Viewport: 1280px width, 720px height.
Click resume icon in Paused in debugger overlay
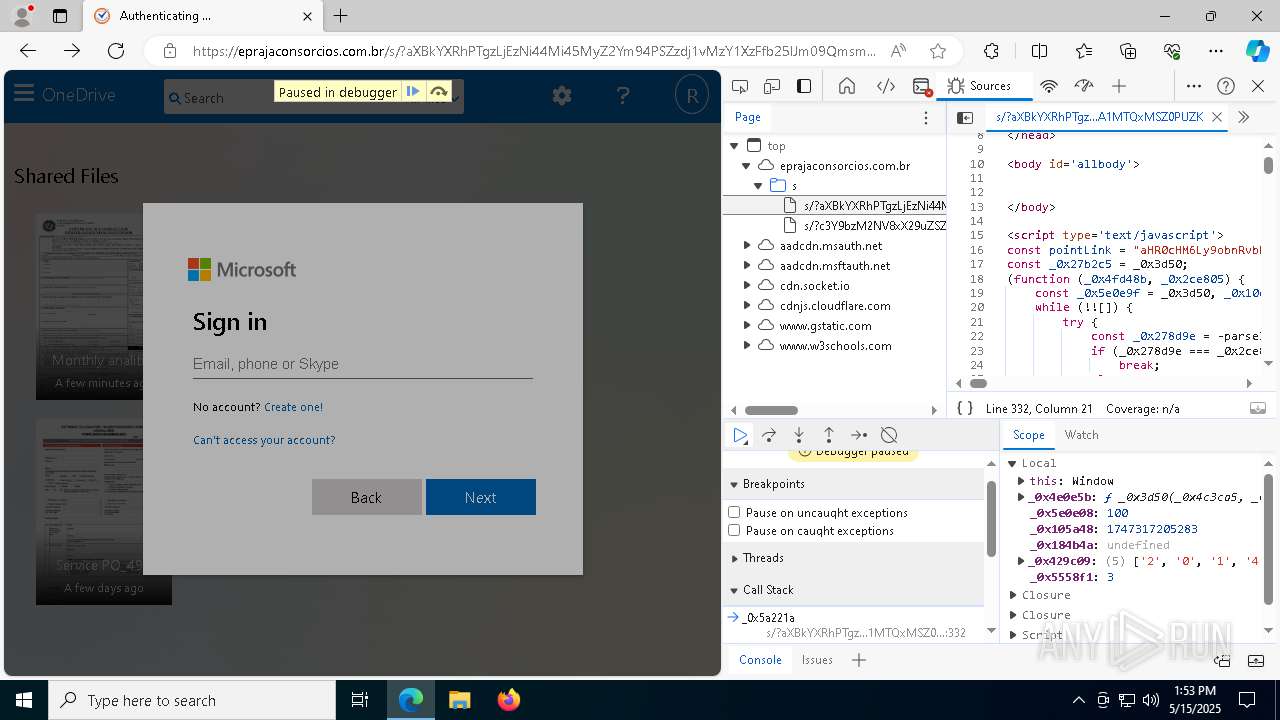412,92
